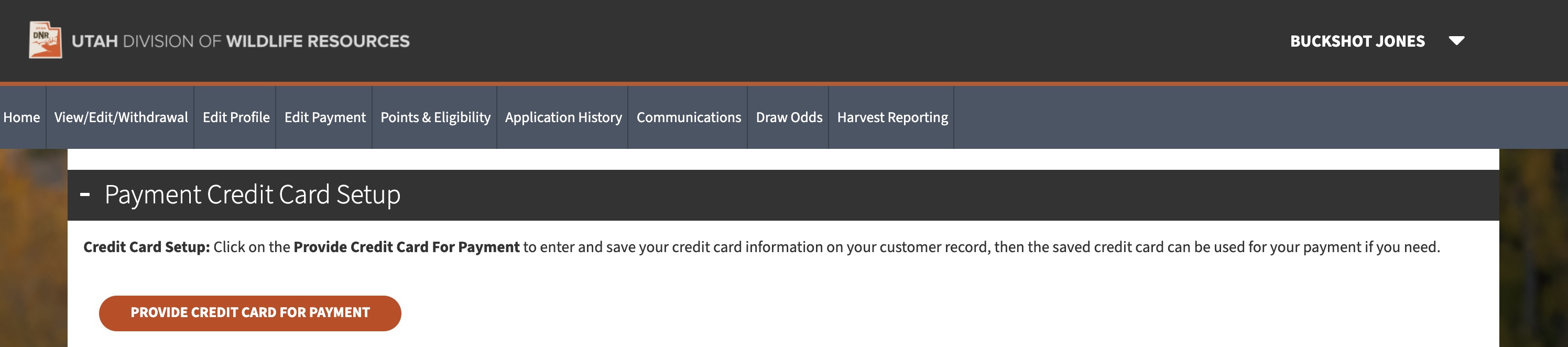Image resolution: width=1568 pixels, height=347 pixels.
Task: Click the Utah Division of Wildlife Resources title
Action: tap(241, 41)
